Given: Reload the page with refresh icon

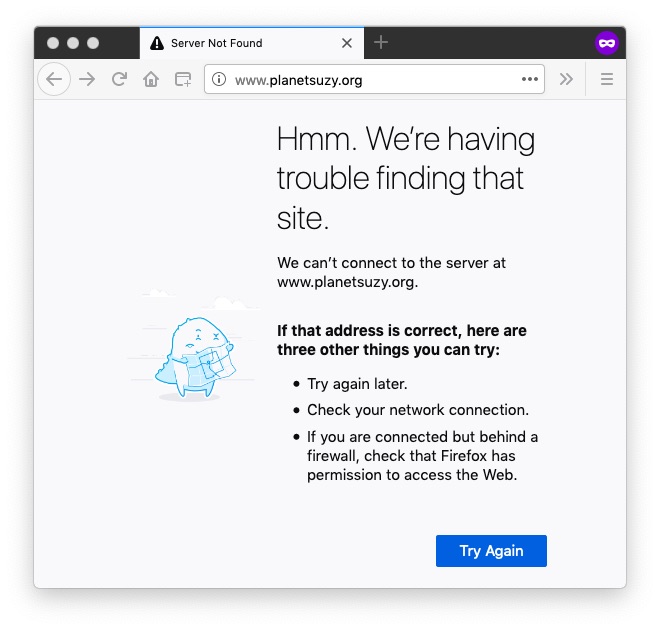Looking at the screenshot, I should click(119, 79).
